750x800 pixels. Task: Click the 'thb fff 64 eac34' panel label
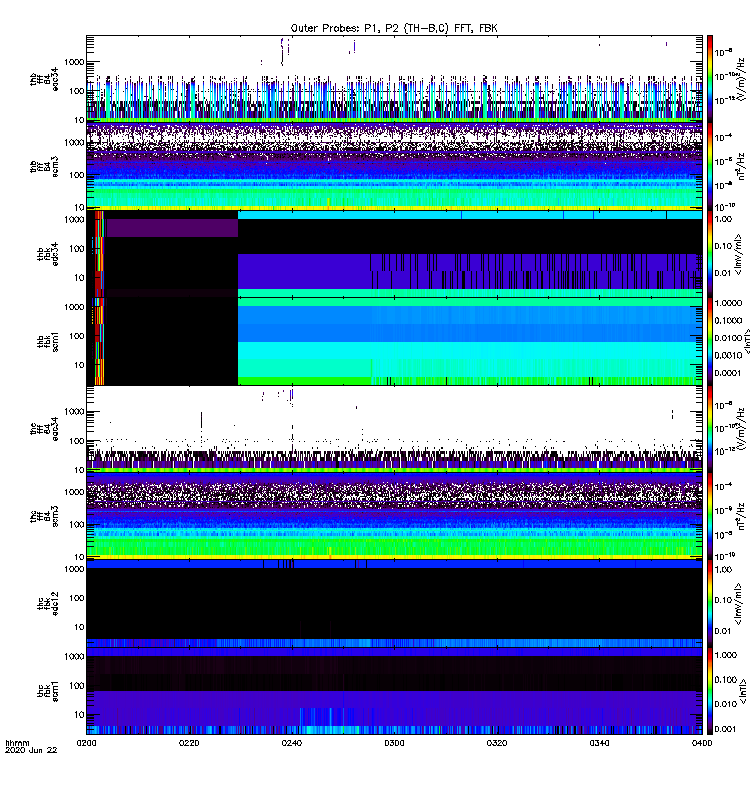44,79
